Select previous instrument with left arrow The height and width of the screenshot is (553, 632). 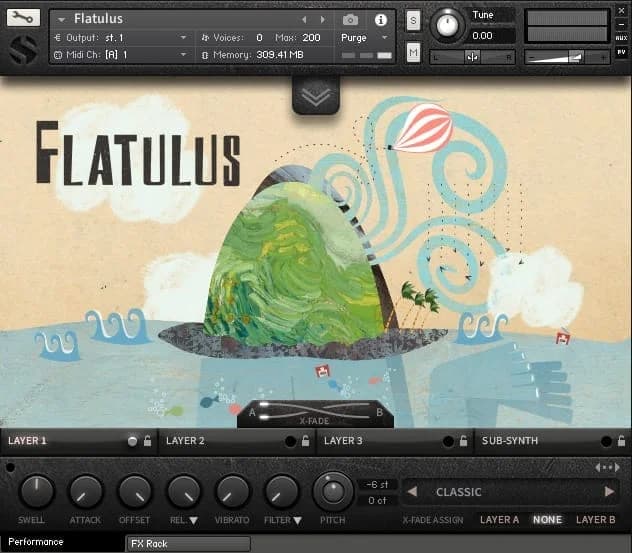pyautogui.click(x=304, y=19)
